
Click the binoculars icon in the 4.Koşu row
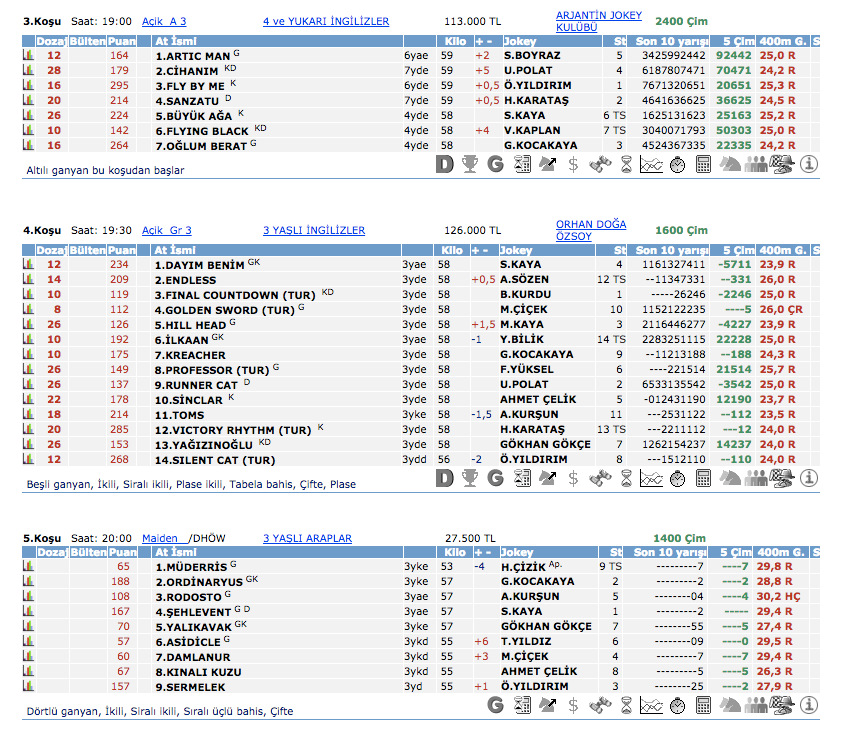[600, 479]
